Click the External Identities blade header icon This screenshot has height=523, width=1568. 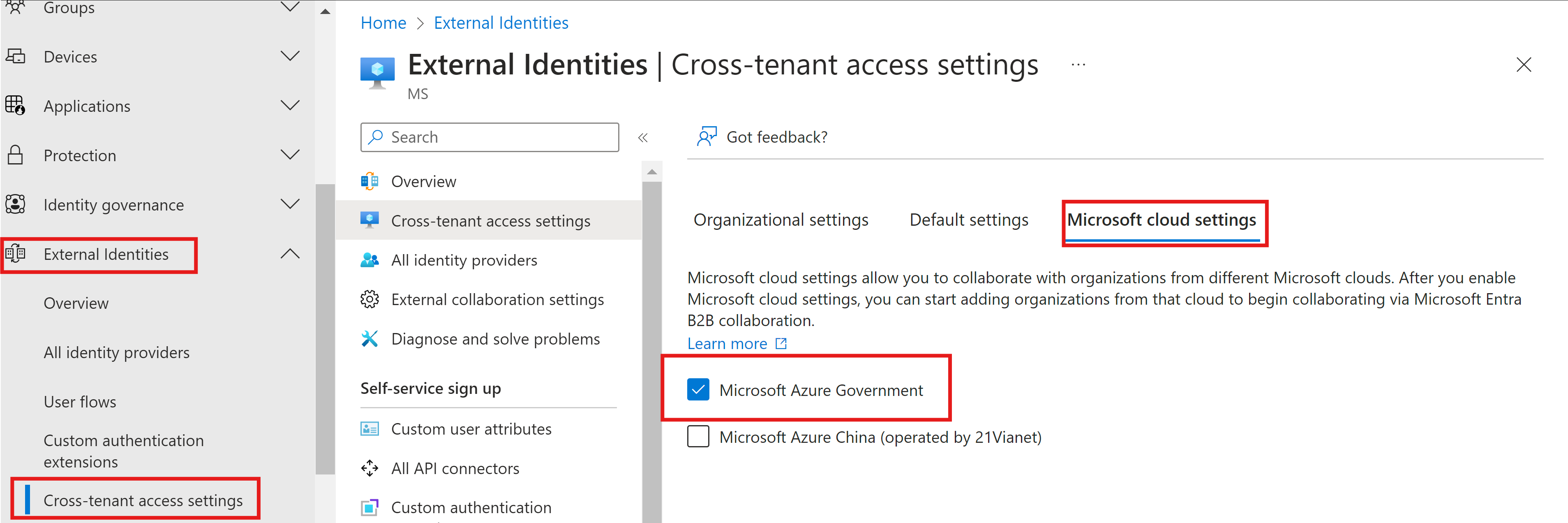tap(377, 72)
